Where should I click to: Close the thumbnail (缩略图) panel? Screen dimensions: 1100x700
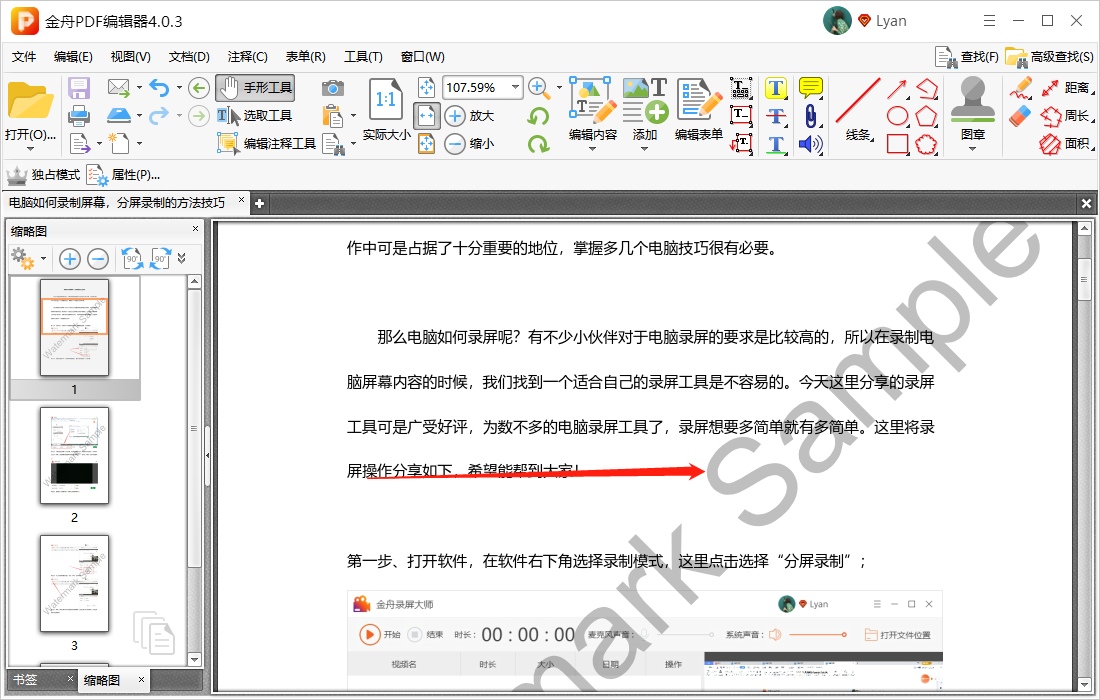(x=195, y=229)
